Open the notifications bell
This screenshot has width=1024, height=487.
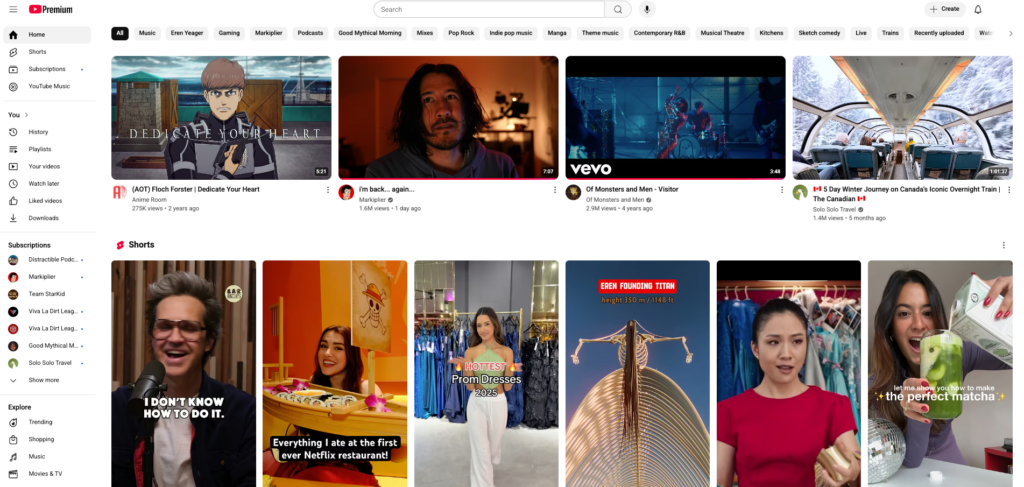coord(978,9)
